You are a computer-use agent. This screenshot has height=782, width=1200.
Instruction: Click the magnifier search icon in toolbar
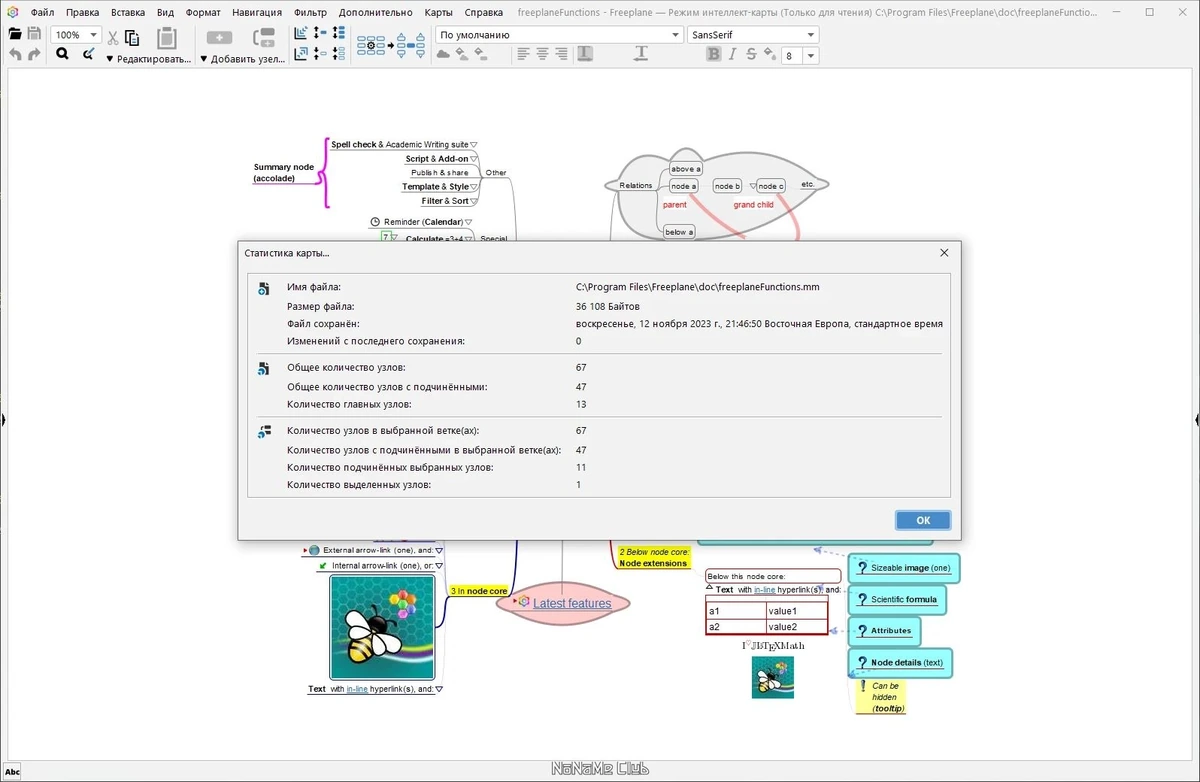[62, 55]
